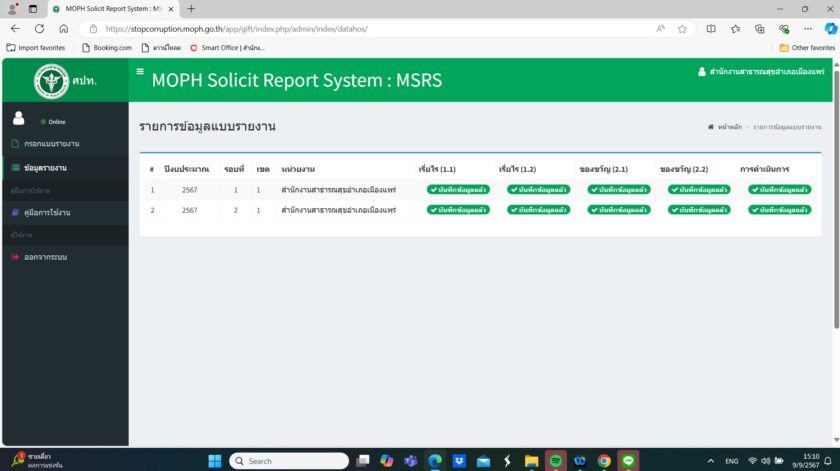Click the เรี่ยไร (1.1) status button in row 2
Screen dimensions: 840x471
click(458, 210)
